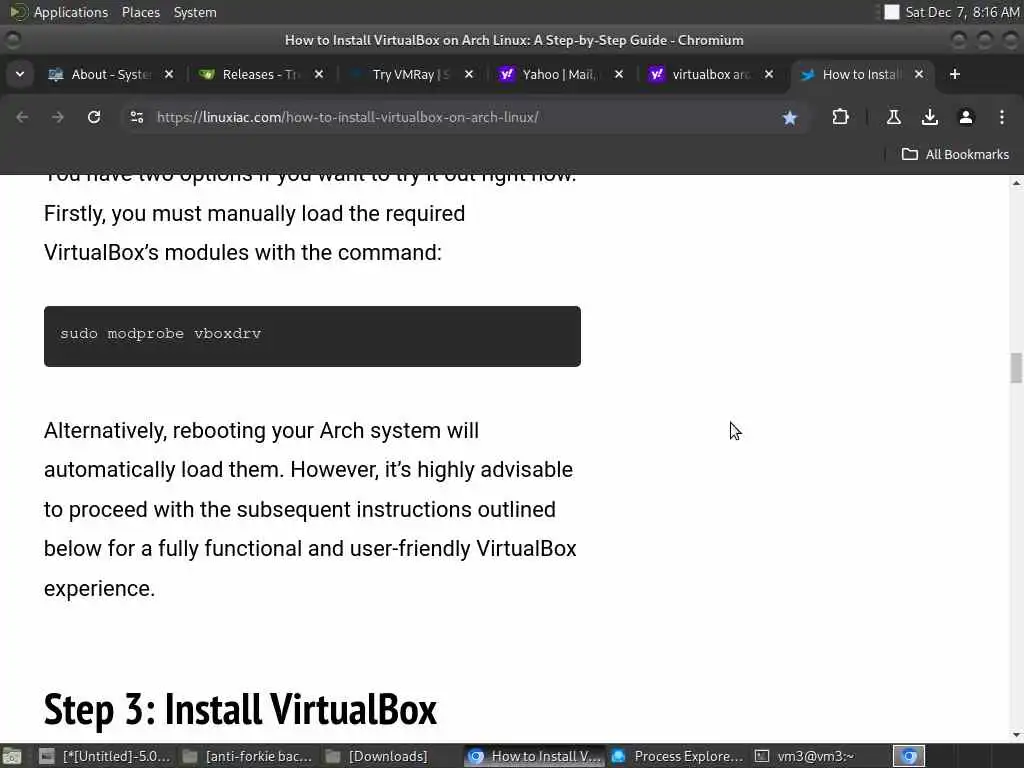This screenshot has width=1024, height=768.
Task: Click the window menu icon in title bar
Action: point(12,40)
